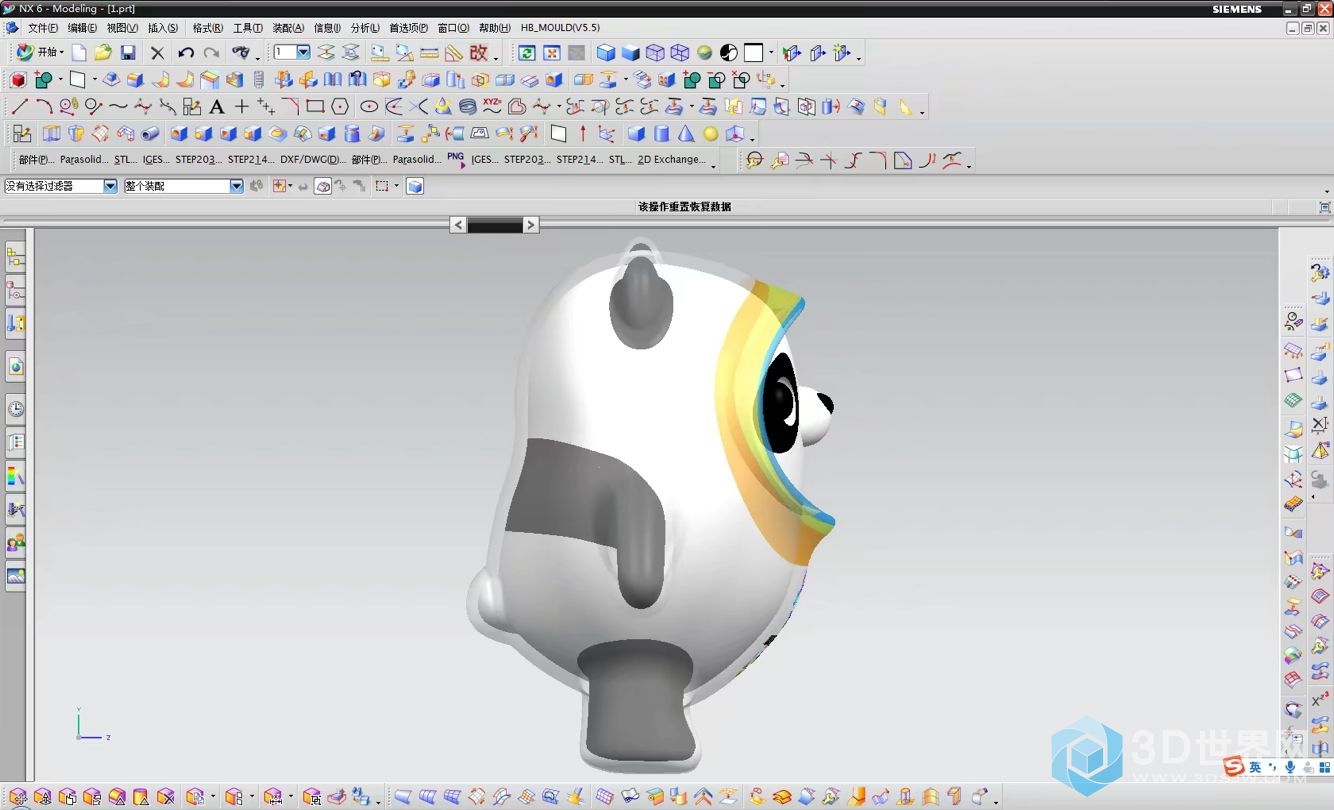Open a part with the folder icon

pyautogui.click(x=103, y=53)
